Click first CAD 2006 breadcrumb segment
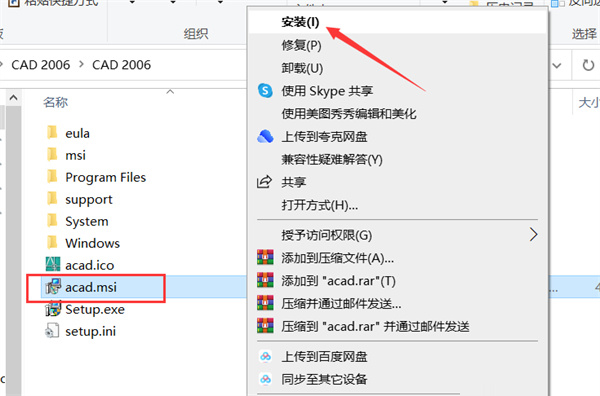 tap(41, 65)
